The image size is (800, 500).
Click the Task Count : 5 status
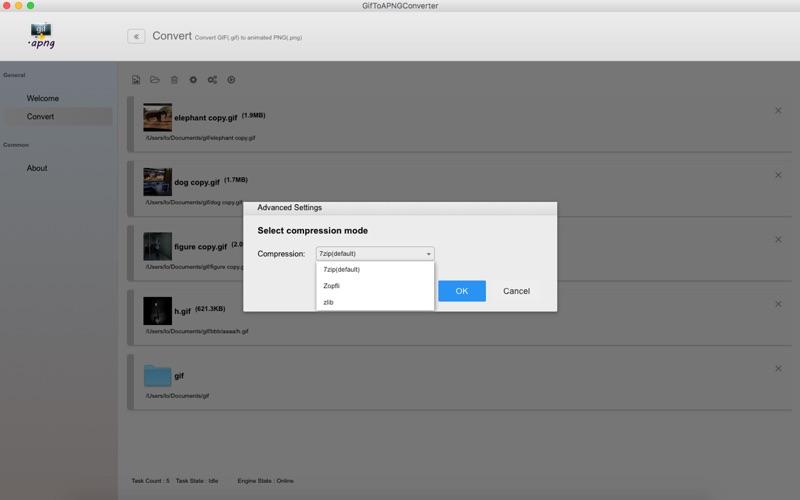coord(150,481)
